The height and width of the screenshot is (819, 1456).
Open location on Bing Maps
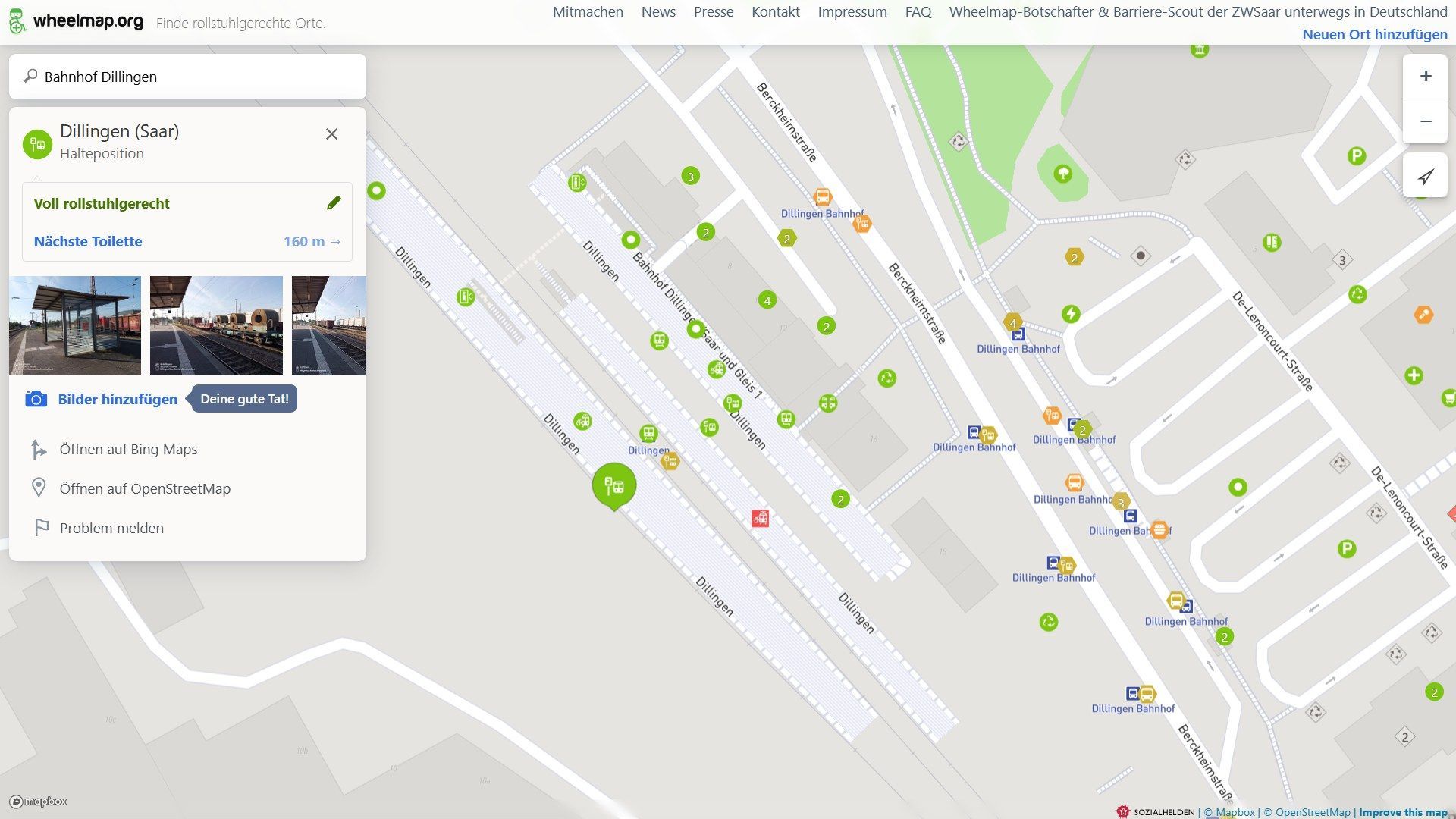128,449
